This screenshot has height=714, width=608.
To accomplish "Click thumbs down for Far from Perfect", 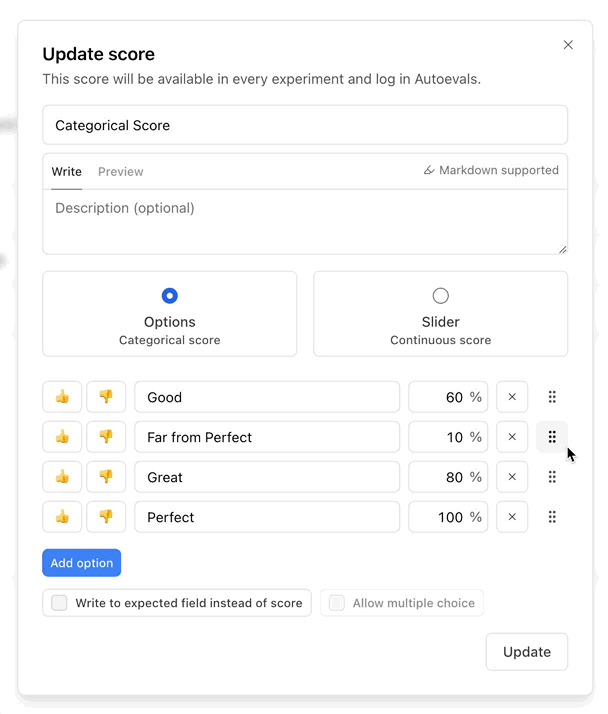I will pyautogui.click(x=106, y=437).
